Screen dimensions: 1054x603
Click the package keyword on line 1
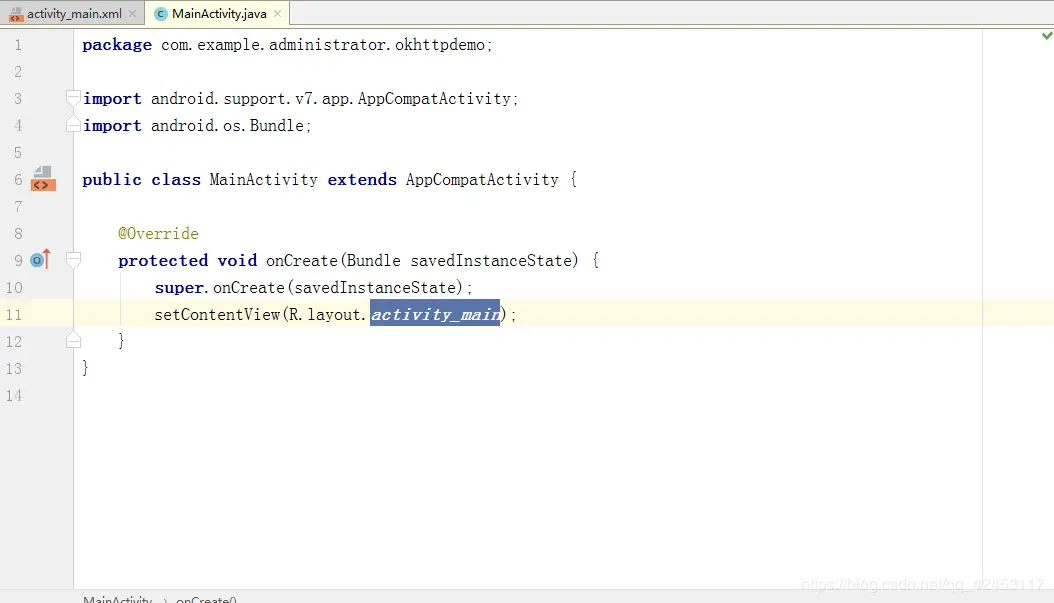(x=117, y=45)
